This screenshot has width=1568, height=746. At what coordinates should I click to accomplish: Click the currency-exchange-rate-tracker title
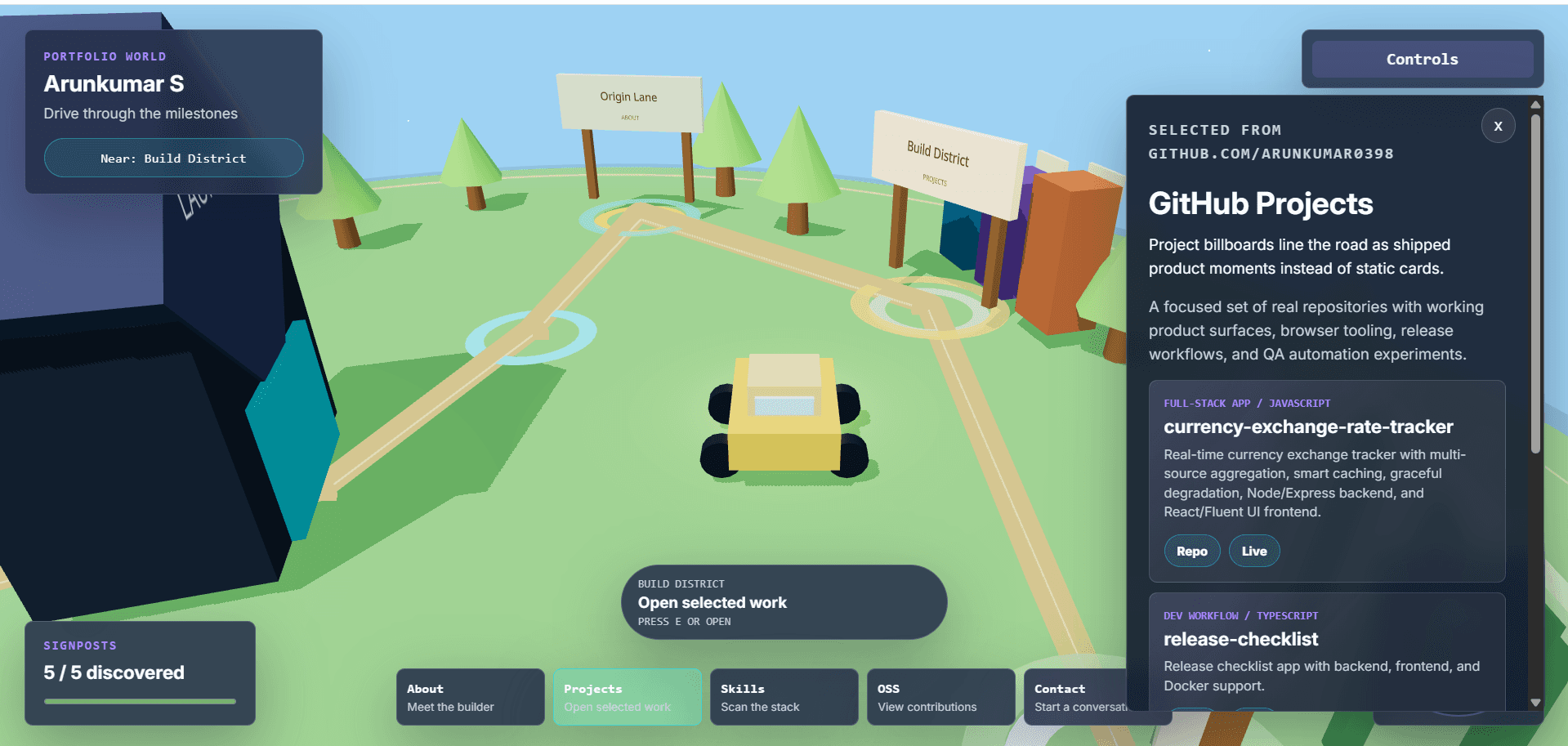[1308, 427]
